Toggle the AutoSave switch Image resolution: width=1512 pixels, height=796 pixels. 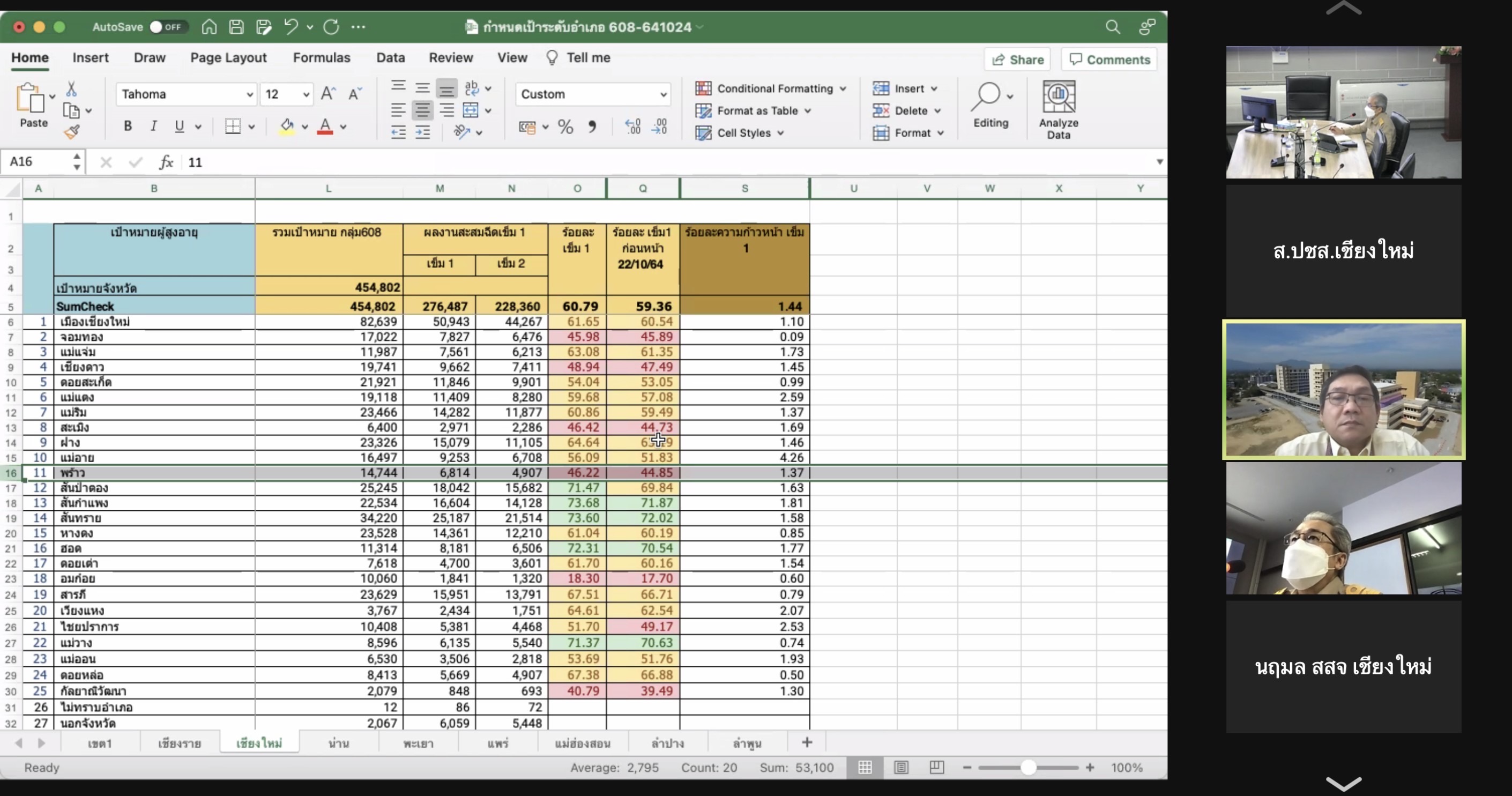pos(167,27)
